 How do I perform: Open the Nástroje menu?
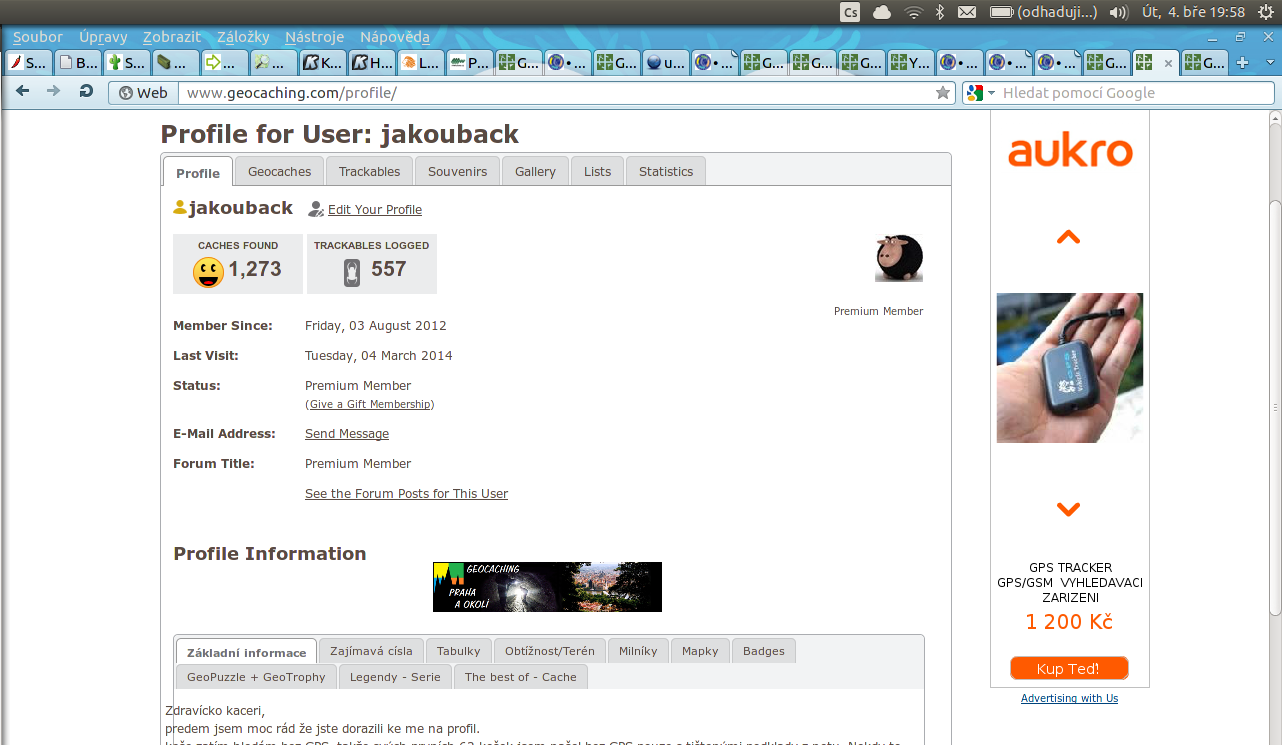(314, 37)
